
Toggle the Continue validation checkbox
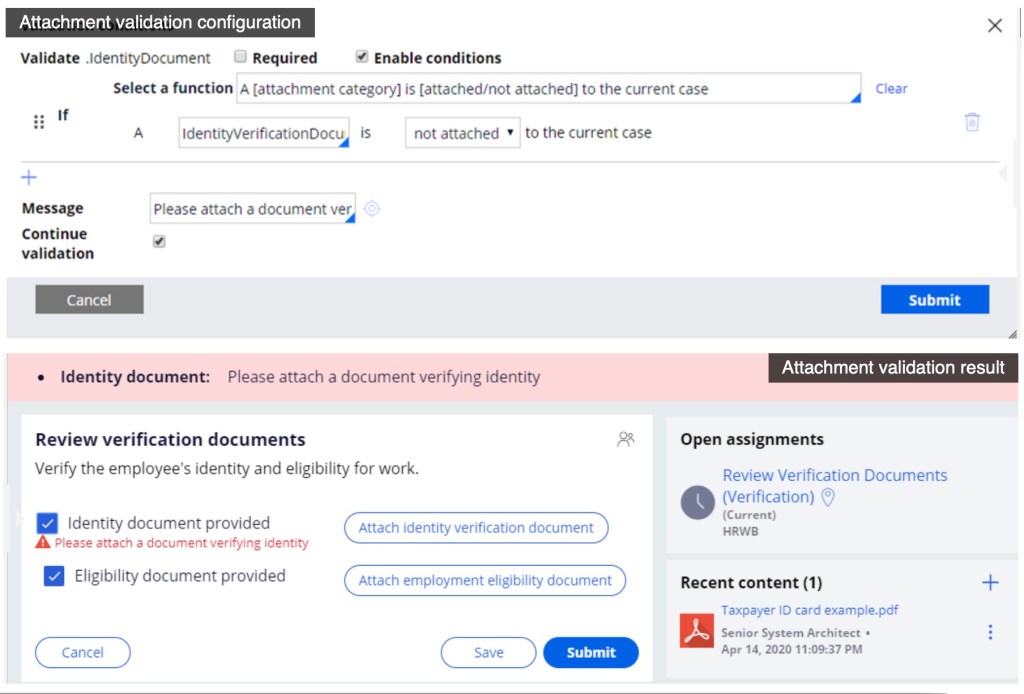(x=158, y=240)
